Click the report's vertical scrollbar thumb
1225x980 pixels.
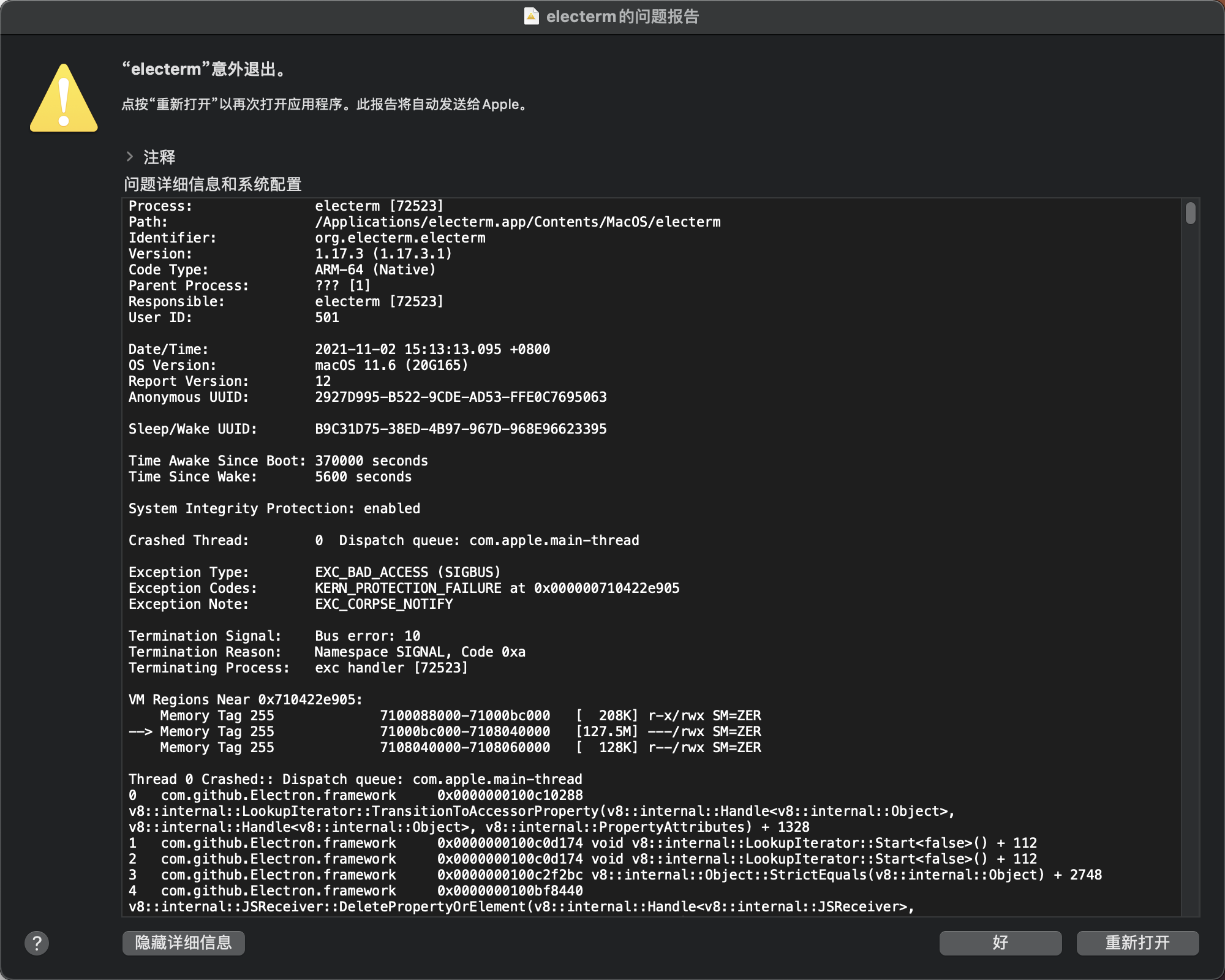[1190, 213]
